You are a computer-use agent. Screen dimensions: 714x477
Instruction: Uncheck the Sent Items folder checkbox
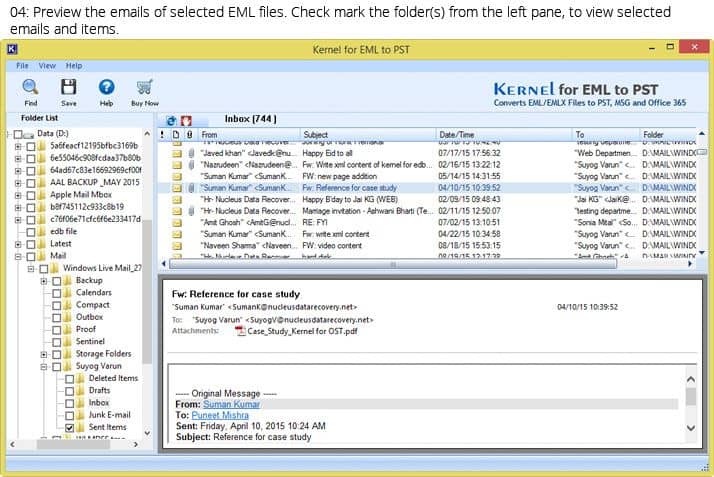tap(69, 428)
